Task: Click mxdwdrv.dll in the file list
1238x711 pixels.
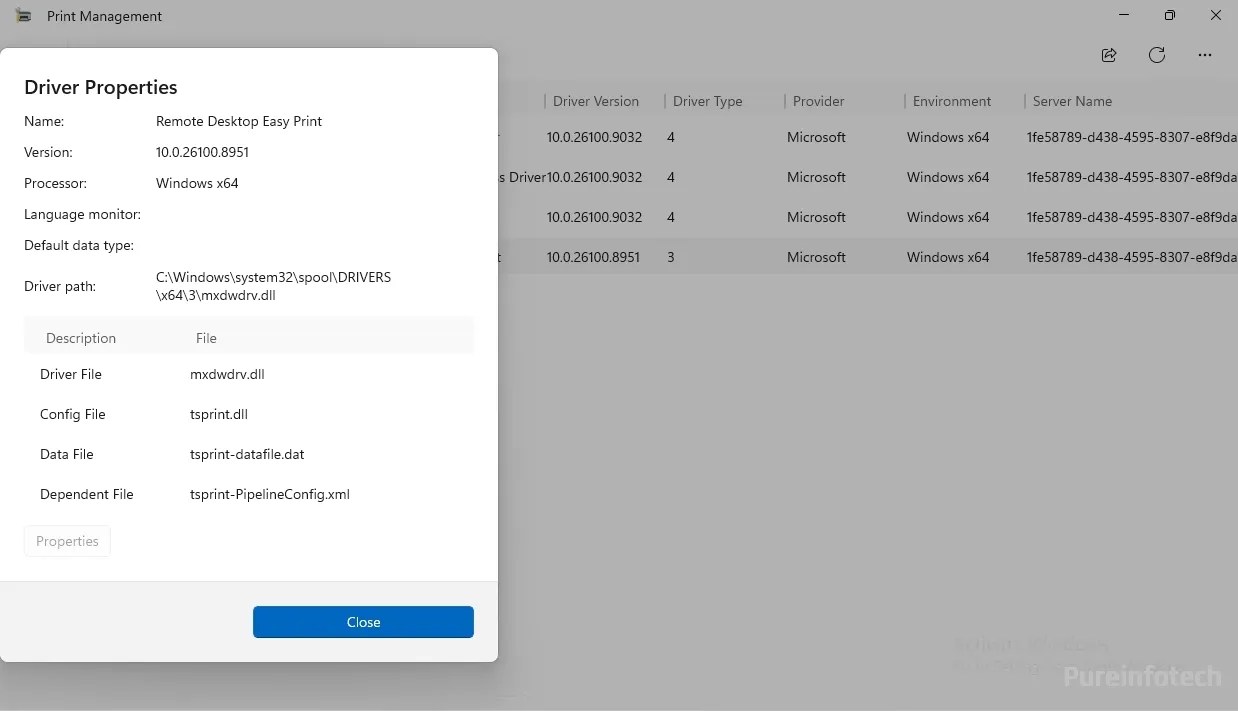Action: [227, 374]
